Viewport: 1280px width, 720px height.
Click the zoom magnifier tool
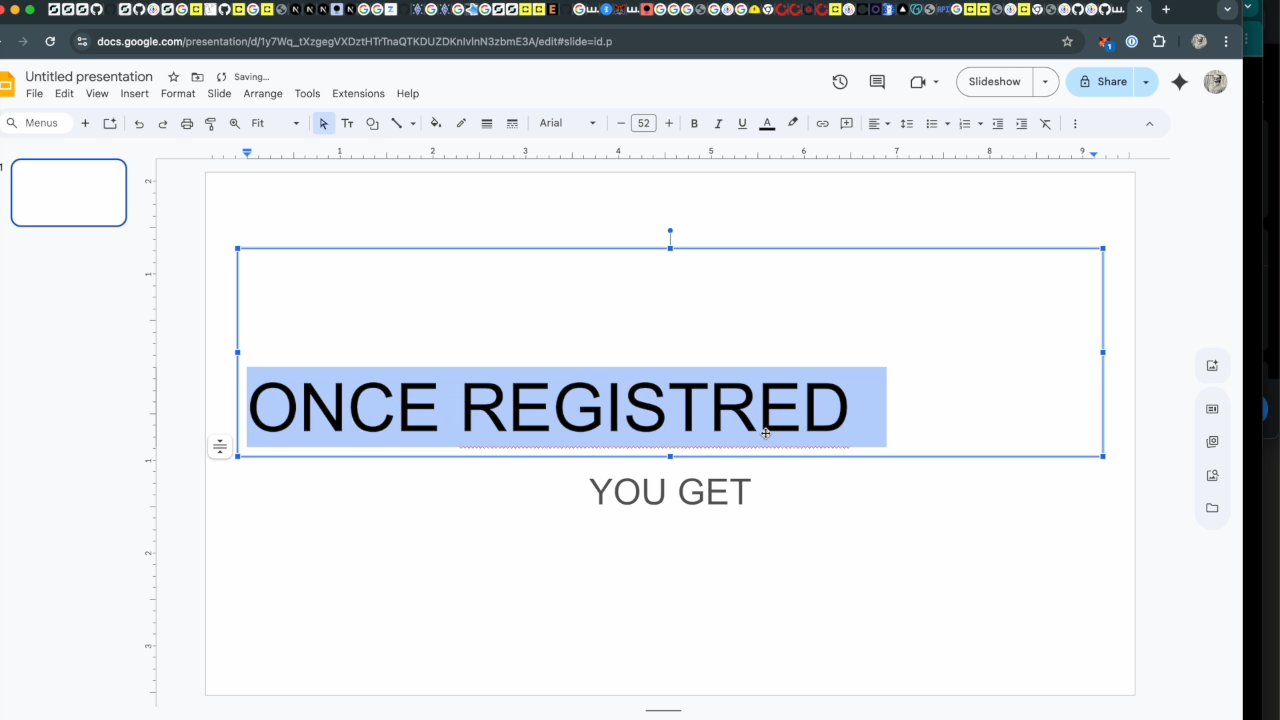pyautogui.click(x=235, y=123)
